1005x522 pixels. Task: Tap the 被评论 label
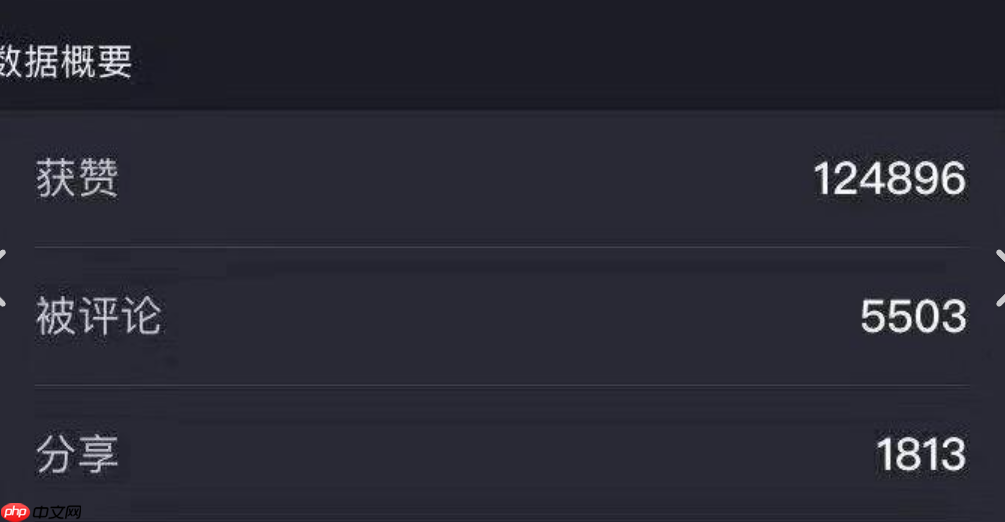[98, 317]
